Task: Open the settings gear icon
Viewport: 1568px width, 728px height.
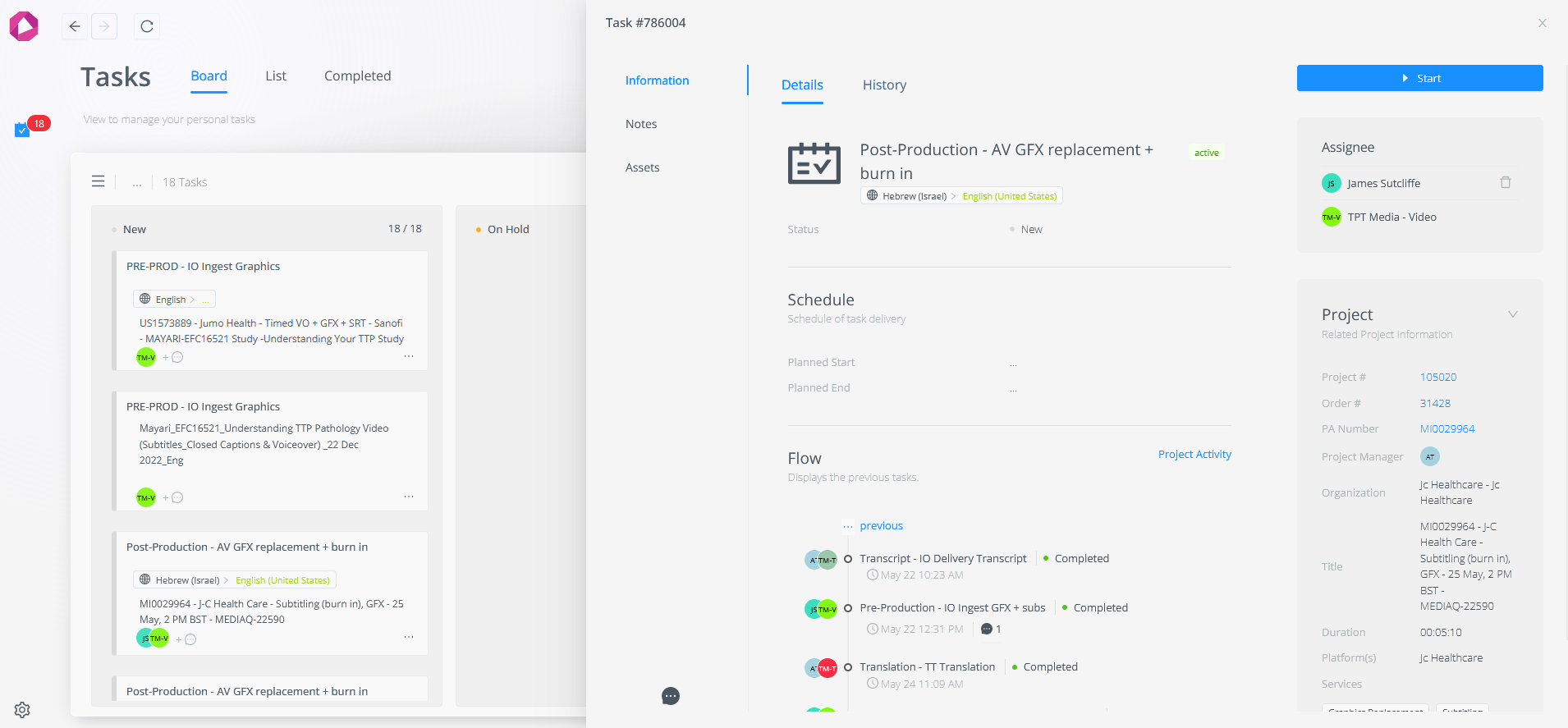Action: tap(22, 710)
